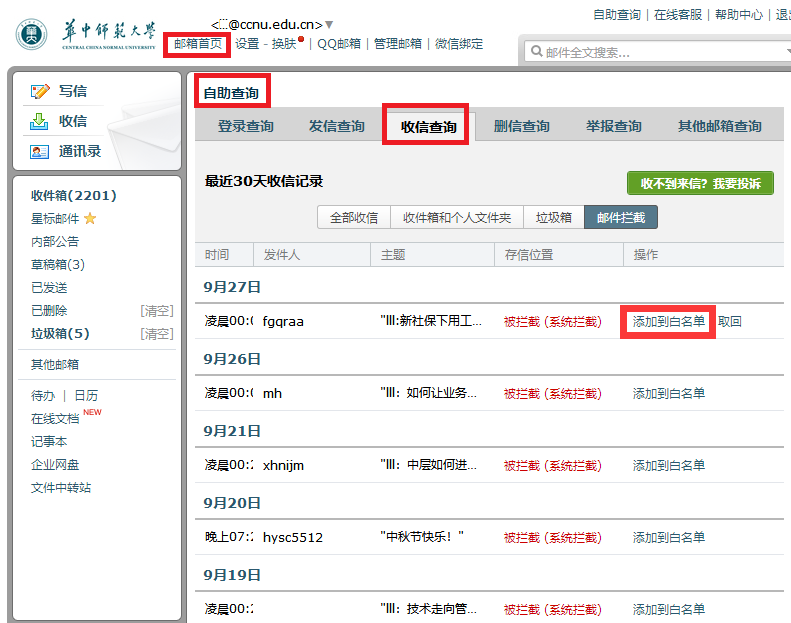Open the search box dropdown arrow
Image resolution: width=791 pixels, height=623 pixels.
(786, 52)
